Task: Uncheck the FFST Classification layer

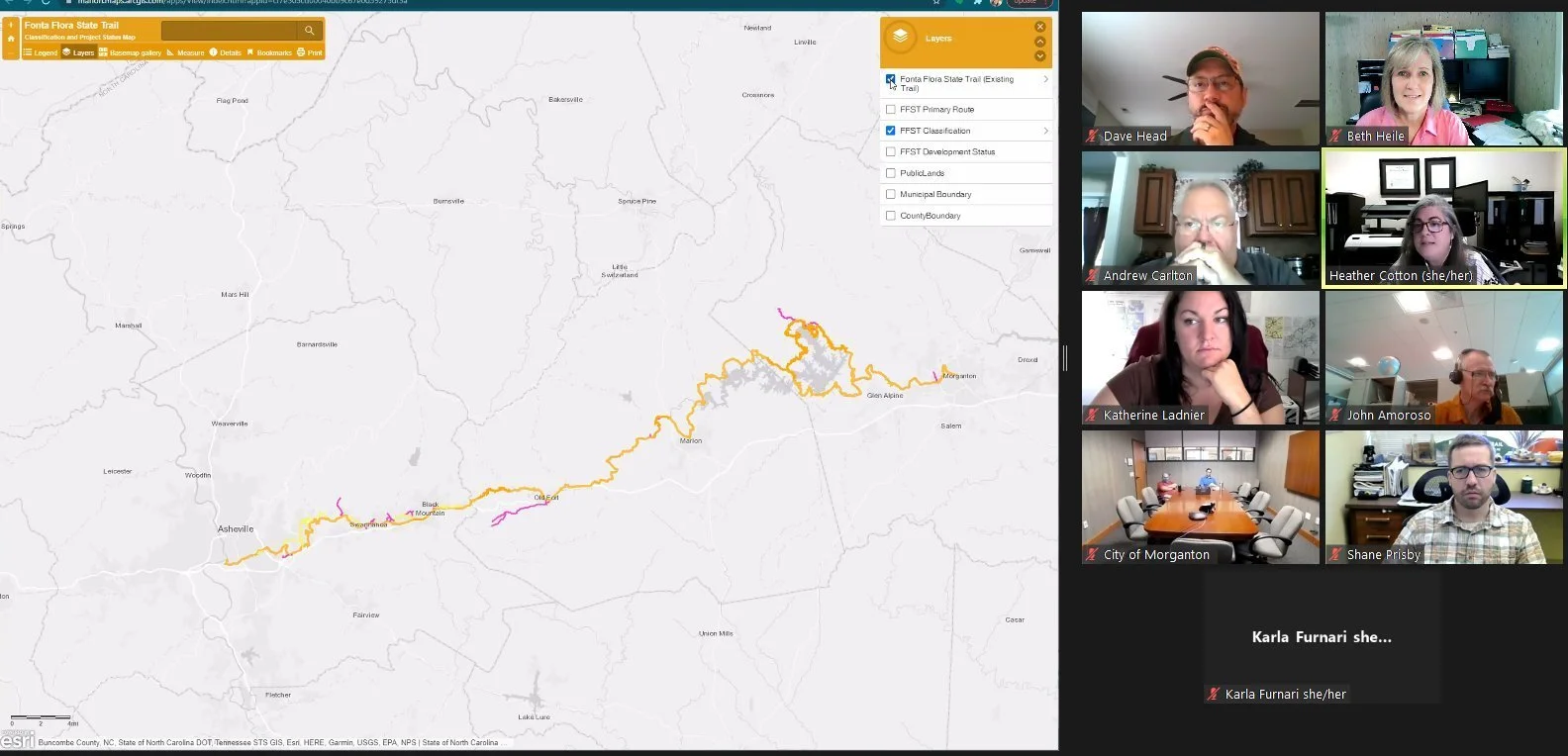Action: coord(891,131)
